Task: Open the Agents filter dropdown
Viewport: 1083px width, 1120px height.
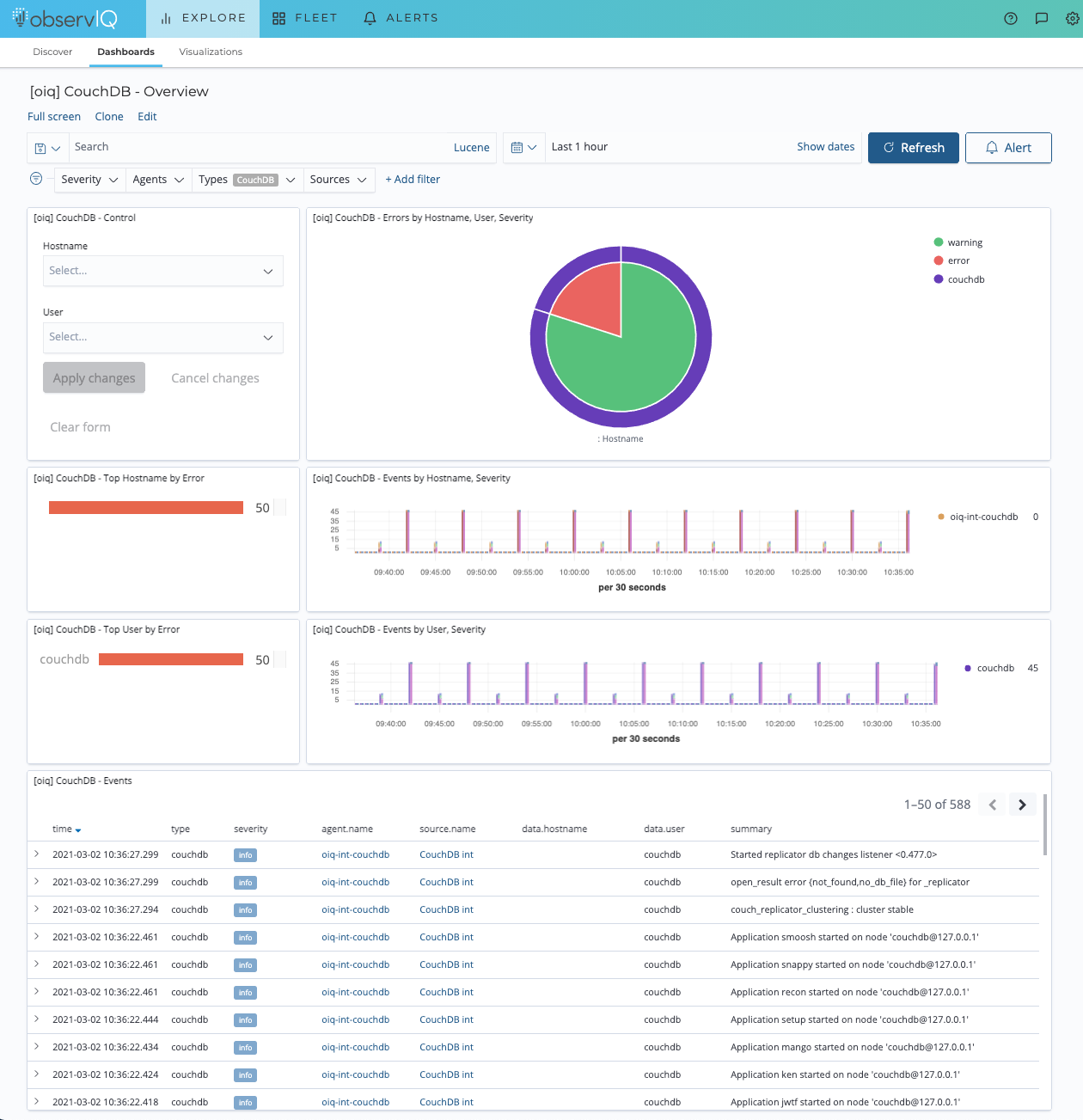Action: click(x=158, y=180)
